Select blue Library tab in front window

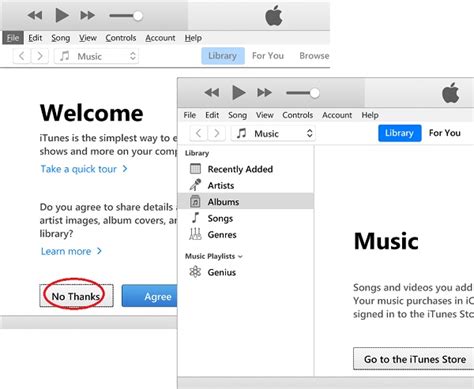coord(400,133)
